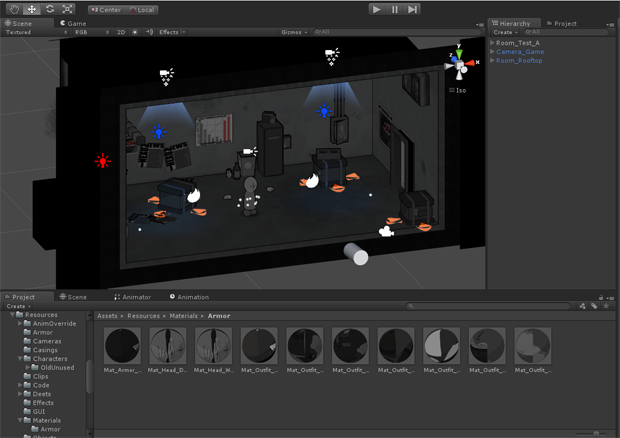
Task: Select the red light gizmo
Action: pyautogui.click(x=103, y=161)
